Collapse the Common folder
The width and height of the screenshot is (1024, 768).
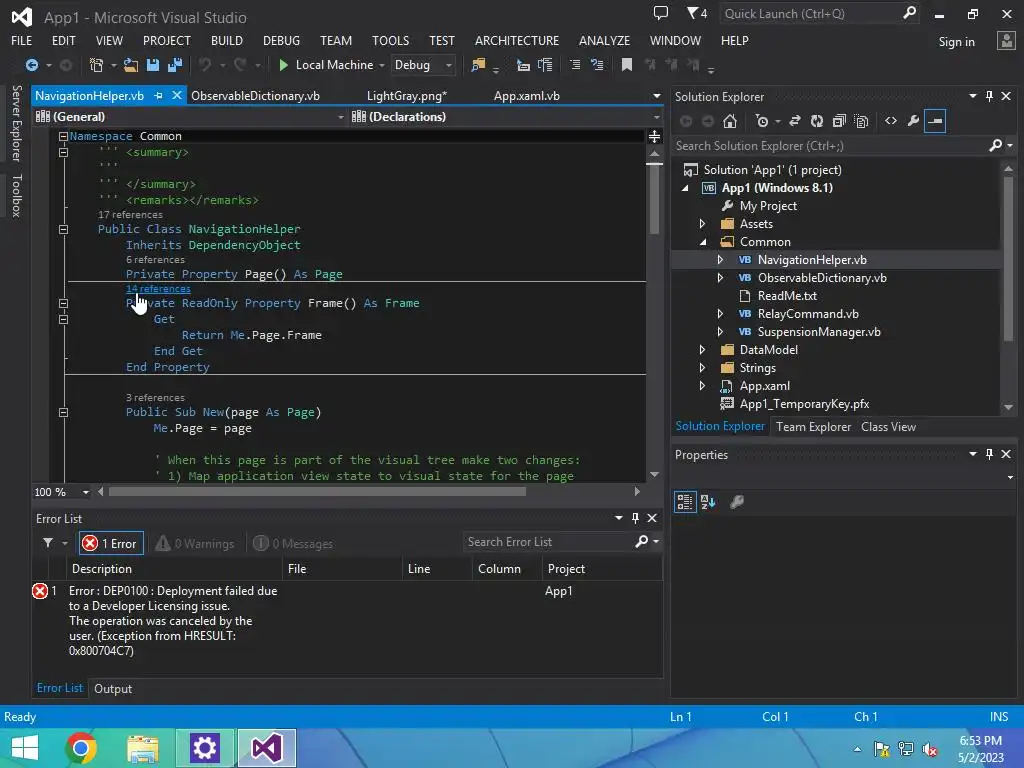point(703,242)
